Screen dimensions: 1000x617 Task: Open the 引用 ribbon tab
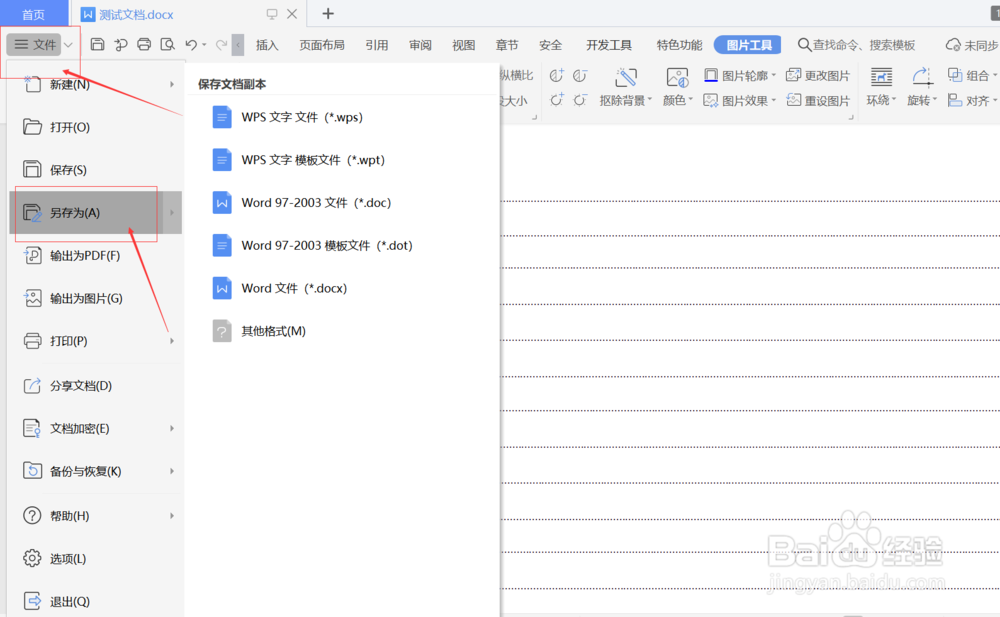pyautogui.click(x=377, y=45)
